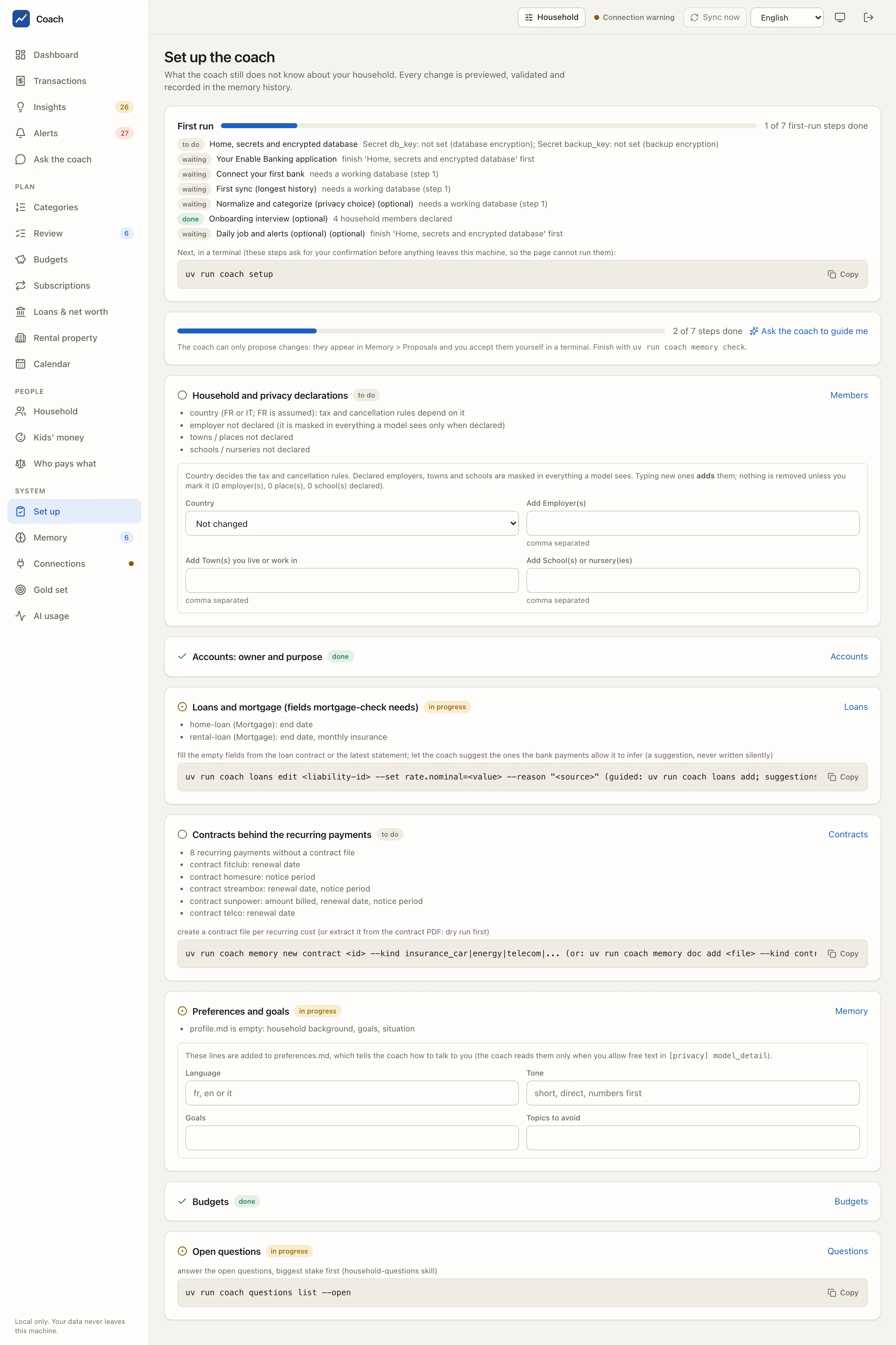
Task: Open the Review page in sidebar
Action: (74, 233)
